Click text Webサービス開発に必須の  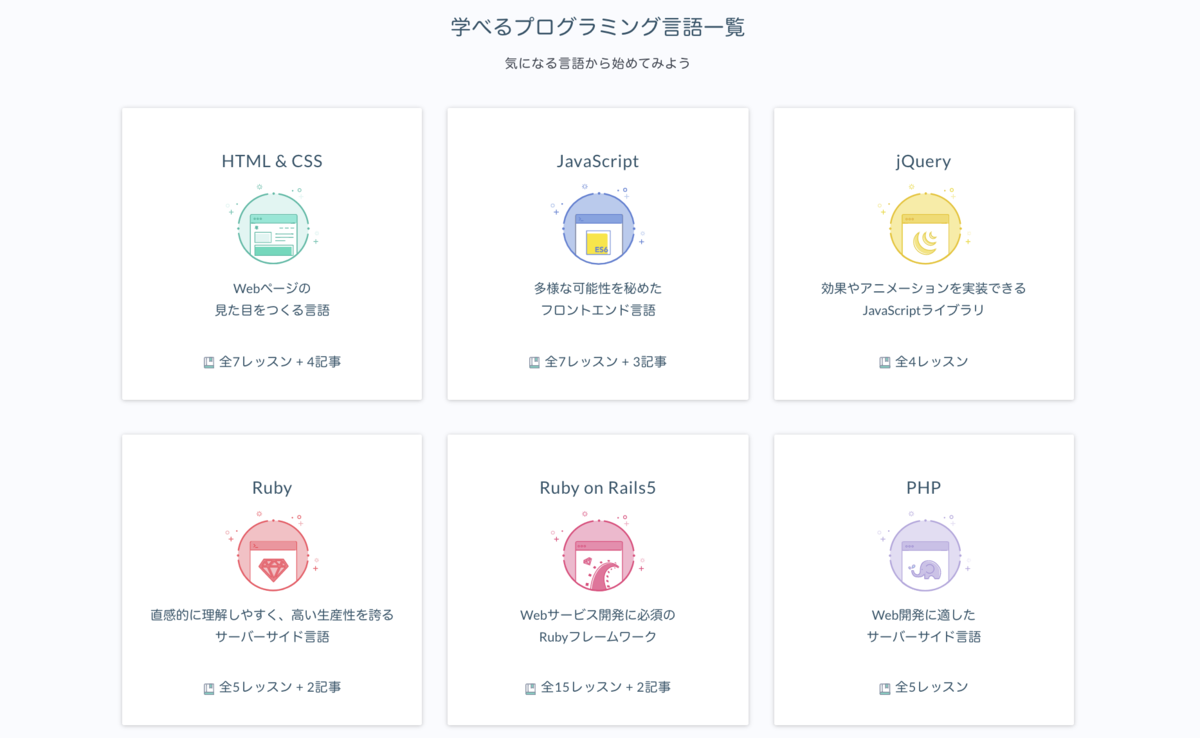click(x=598, y=614)
